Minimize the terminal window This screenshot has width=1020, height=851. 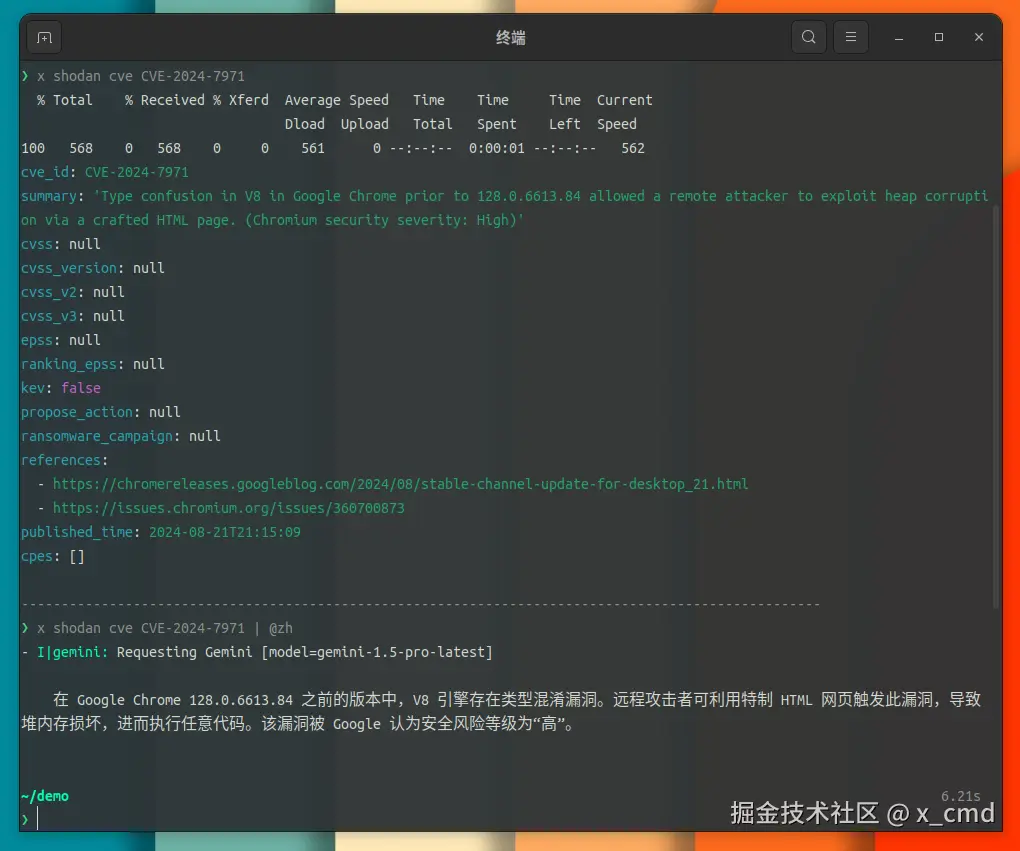(898, 37)
